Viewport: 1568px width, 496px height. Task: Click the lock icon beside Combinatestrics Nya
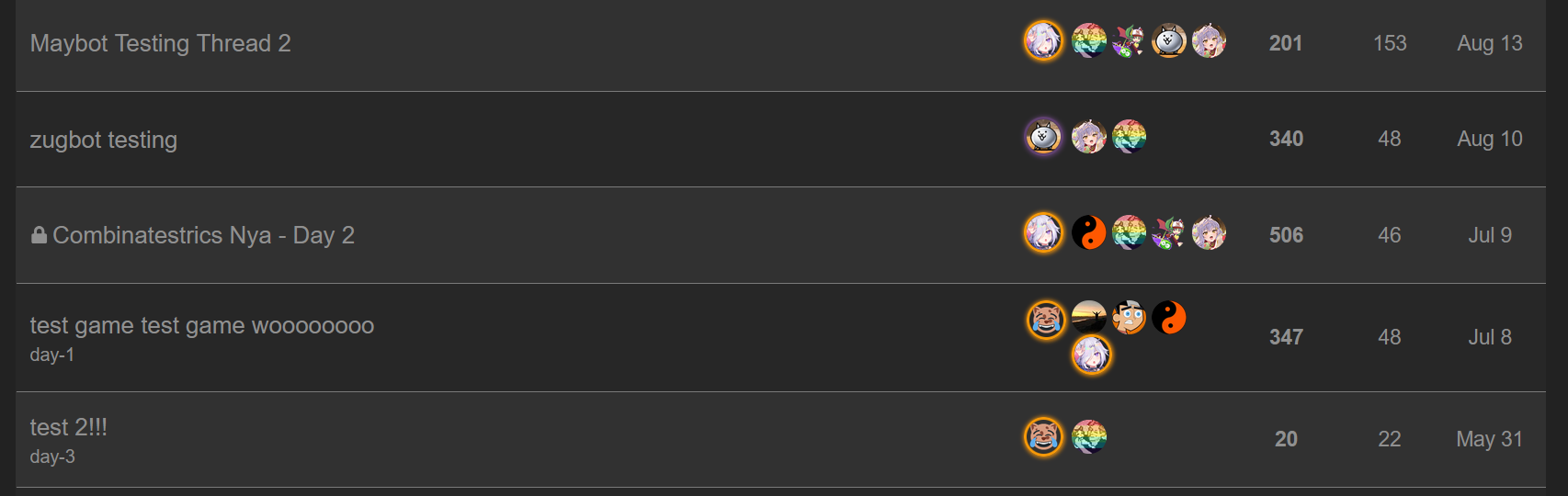pos(39,235)
